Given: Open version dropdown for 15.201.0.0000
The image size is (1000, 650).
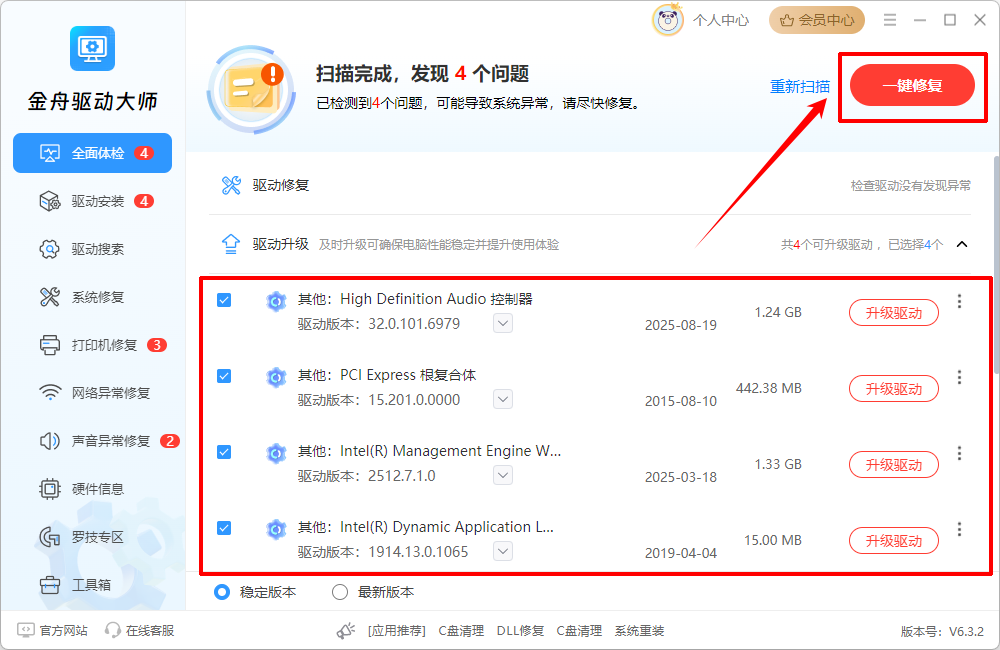Looking at the screenshot, I should pyautogui.click(x=503, y=399).
